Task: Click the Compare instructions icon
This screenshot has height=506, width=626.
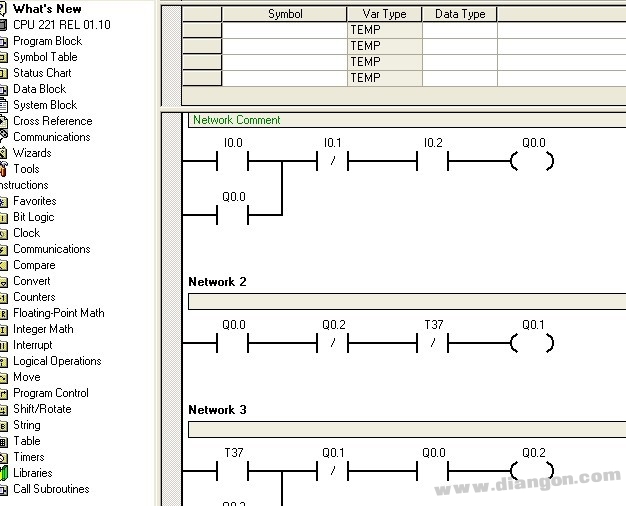Action: [x=3, y=265]
